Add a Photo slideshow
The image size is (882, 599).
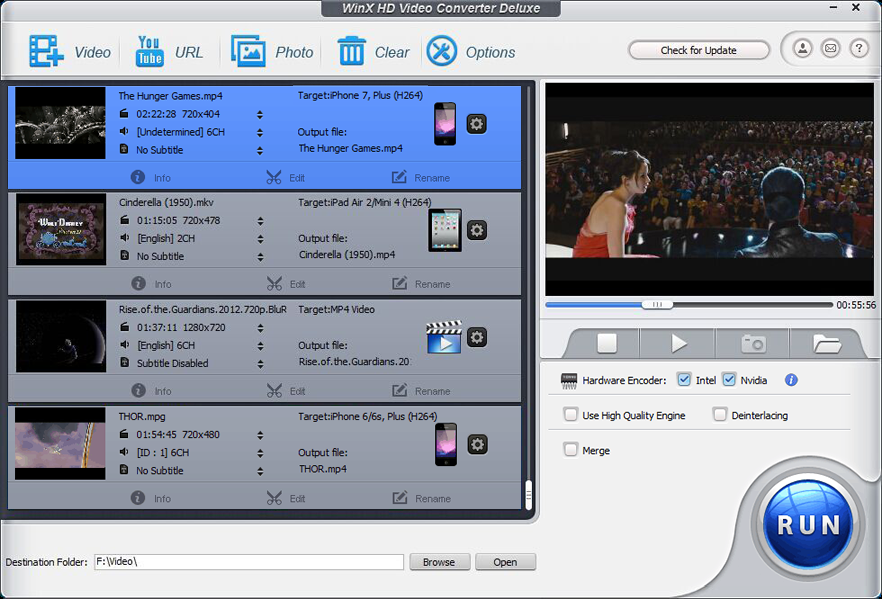click(248, 52)
